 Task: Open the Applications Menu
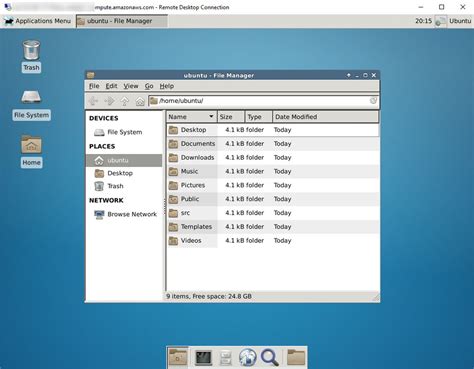click(37, 21)
